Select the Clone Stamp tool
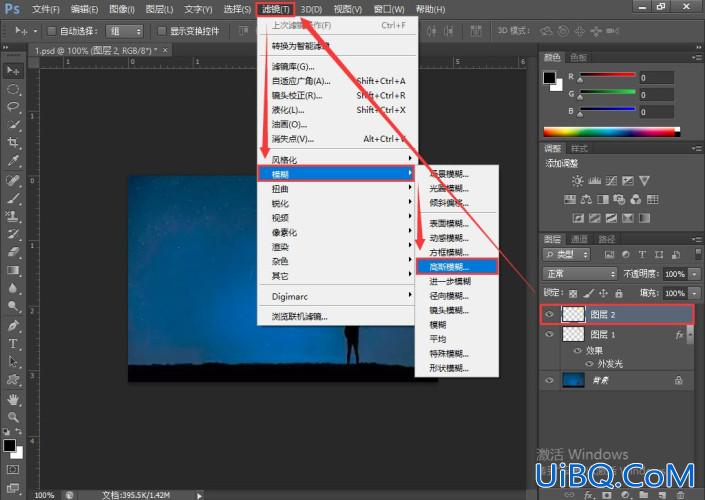Screen dimensions: 705x500 (13, 216)
